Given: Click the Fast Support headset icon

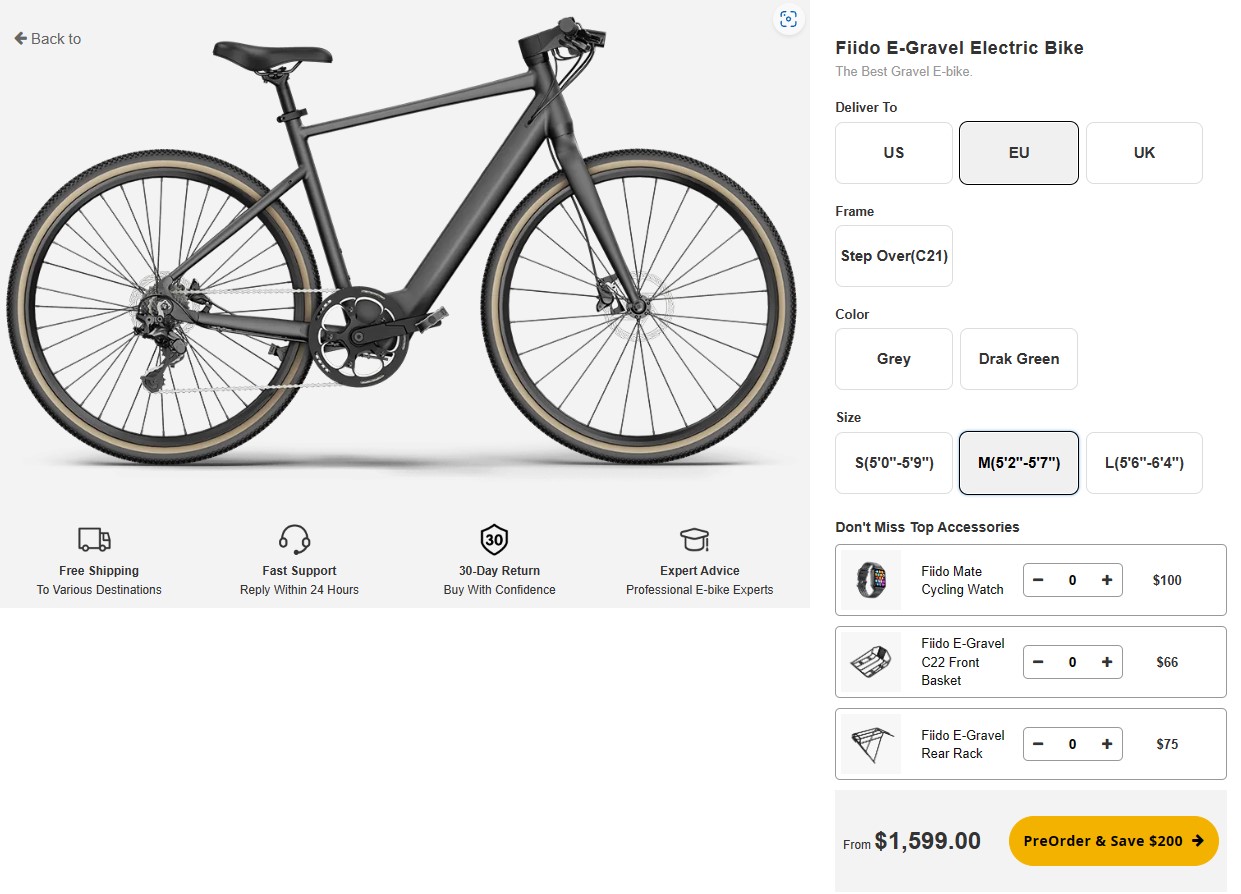Looking at the screenshot, I should pos(295,540).
